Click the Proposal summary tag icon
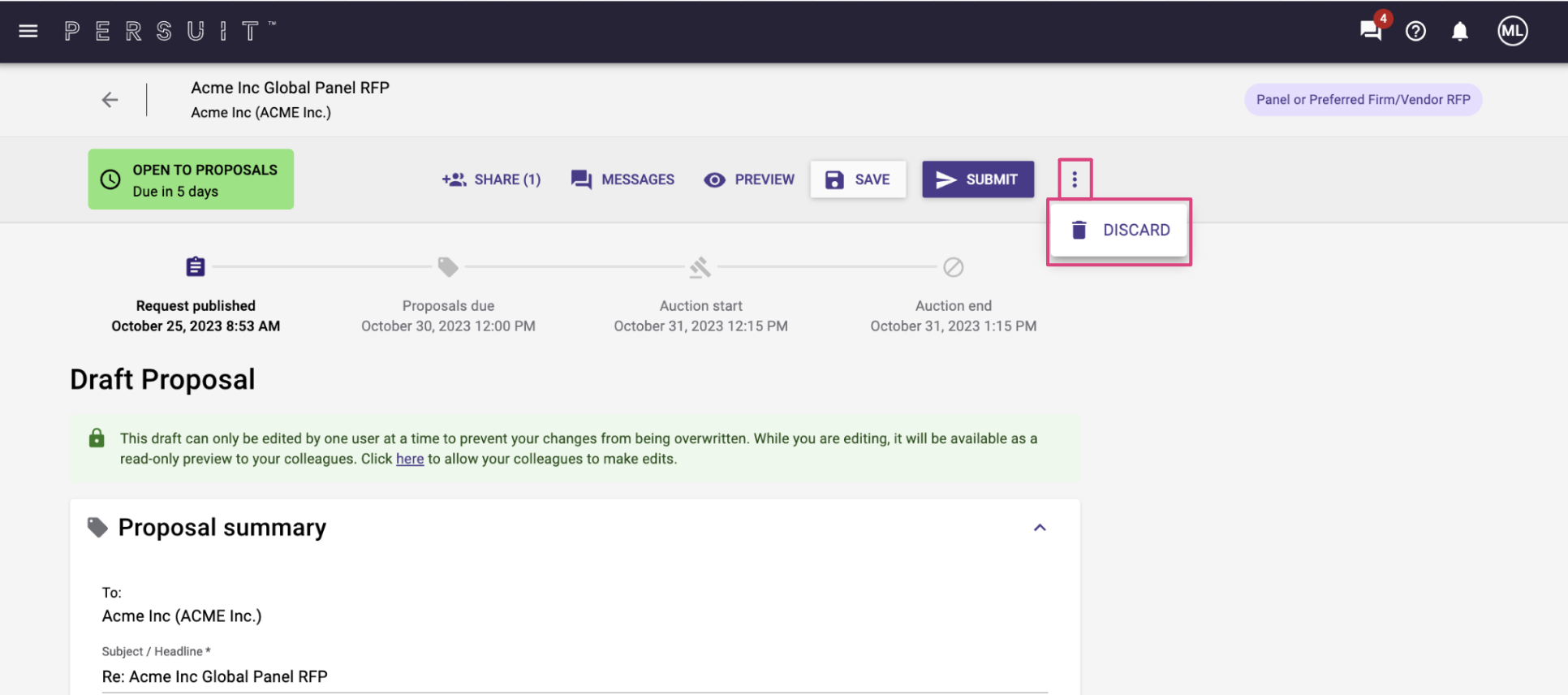This screenshot has height=695, width=1568. [x=97, y=528]
